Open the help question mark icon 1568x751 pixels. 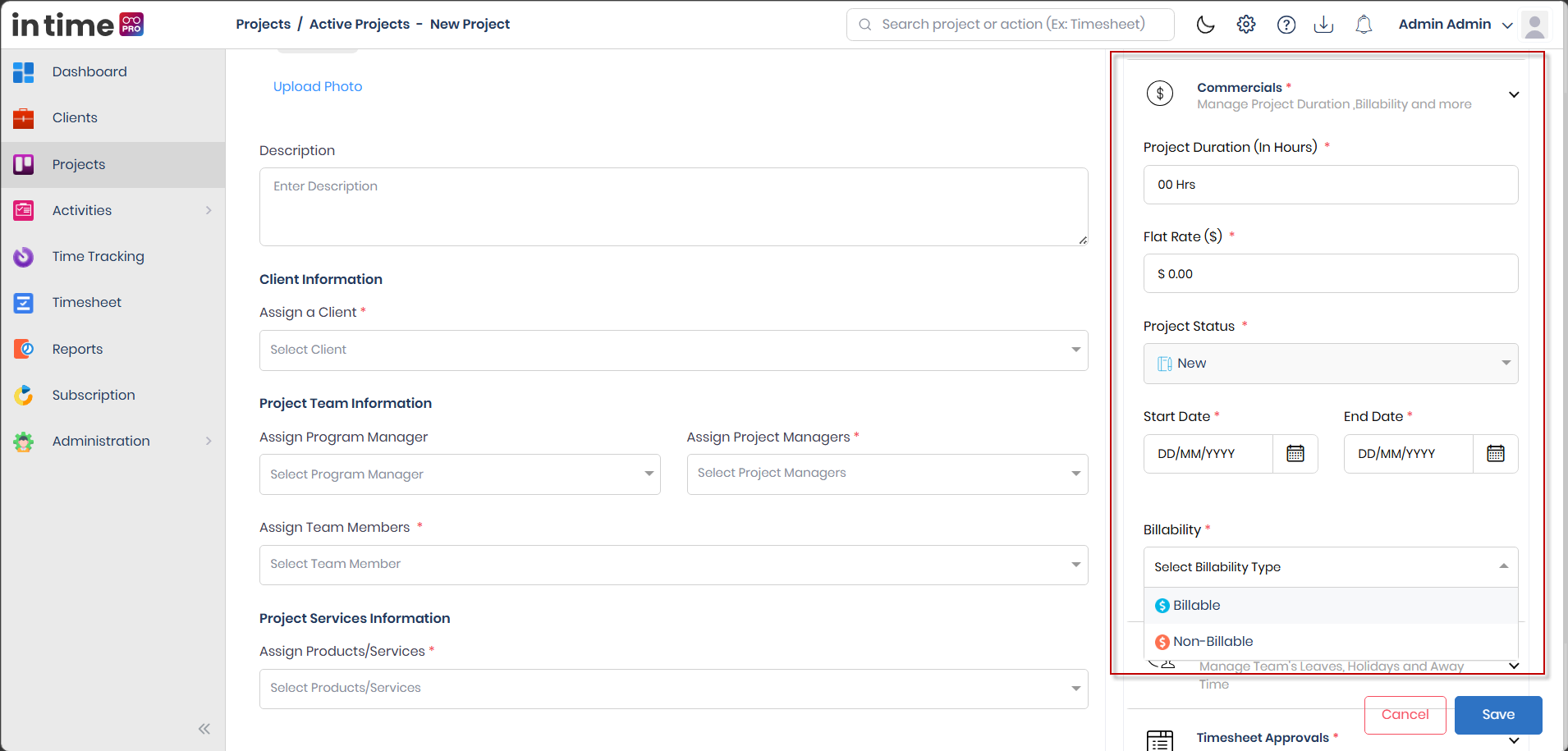tap(1286, 25)
